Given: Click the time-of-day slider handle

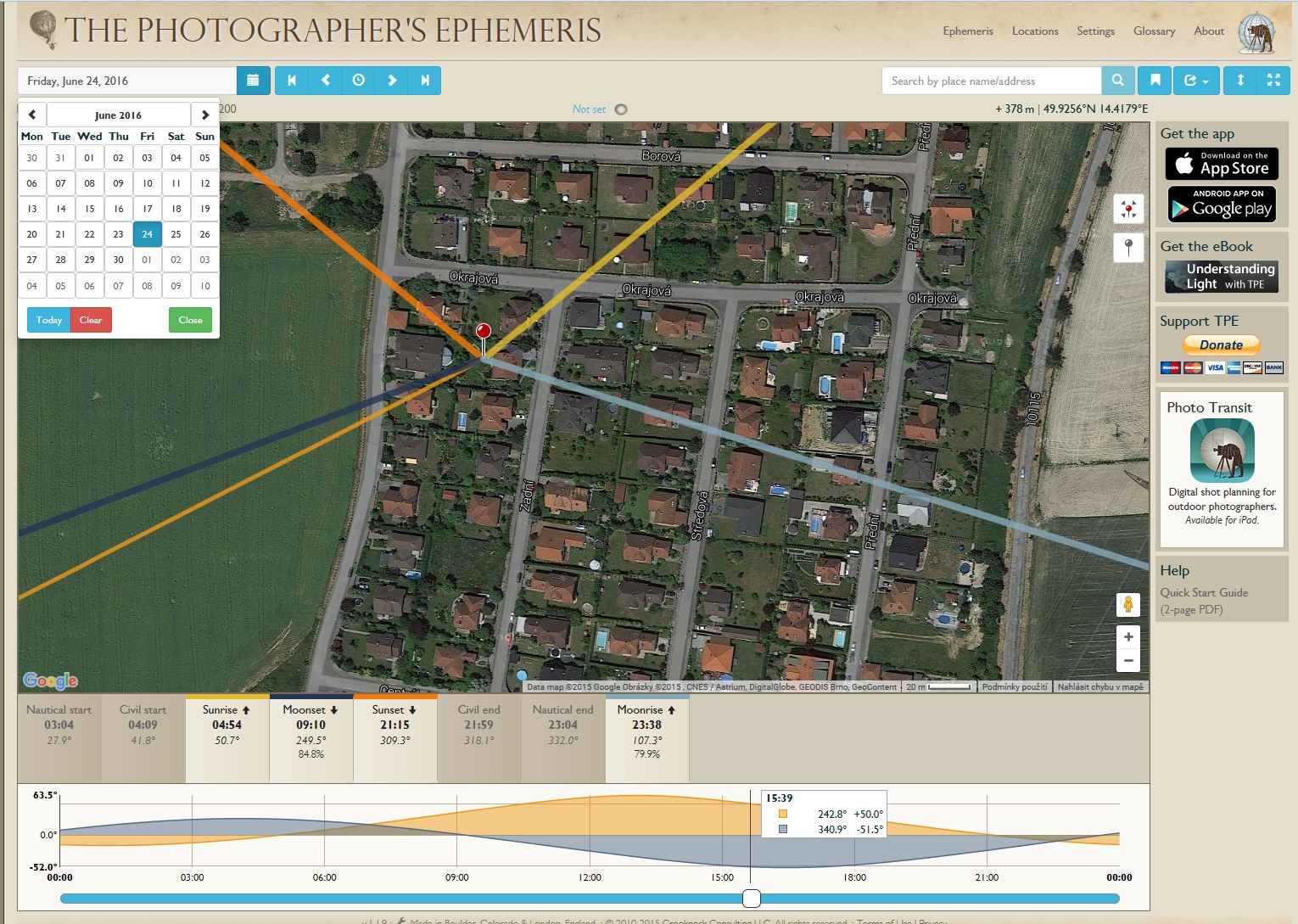Looking at the screenshot, I should (752, 899).
